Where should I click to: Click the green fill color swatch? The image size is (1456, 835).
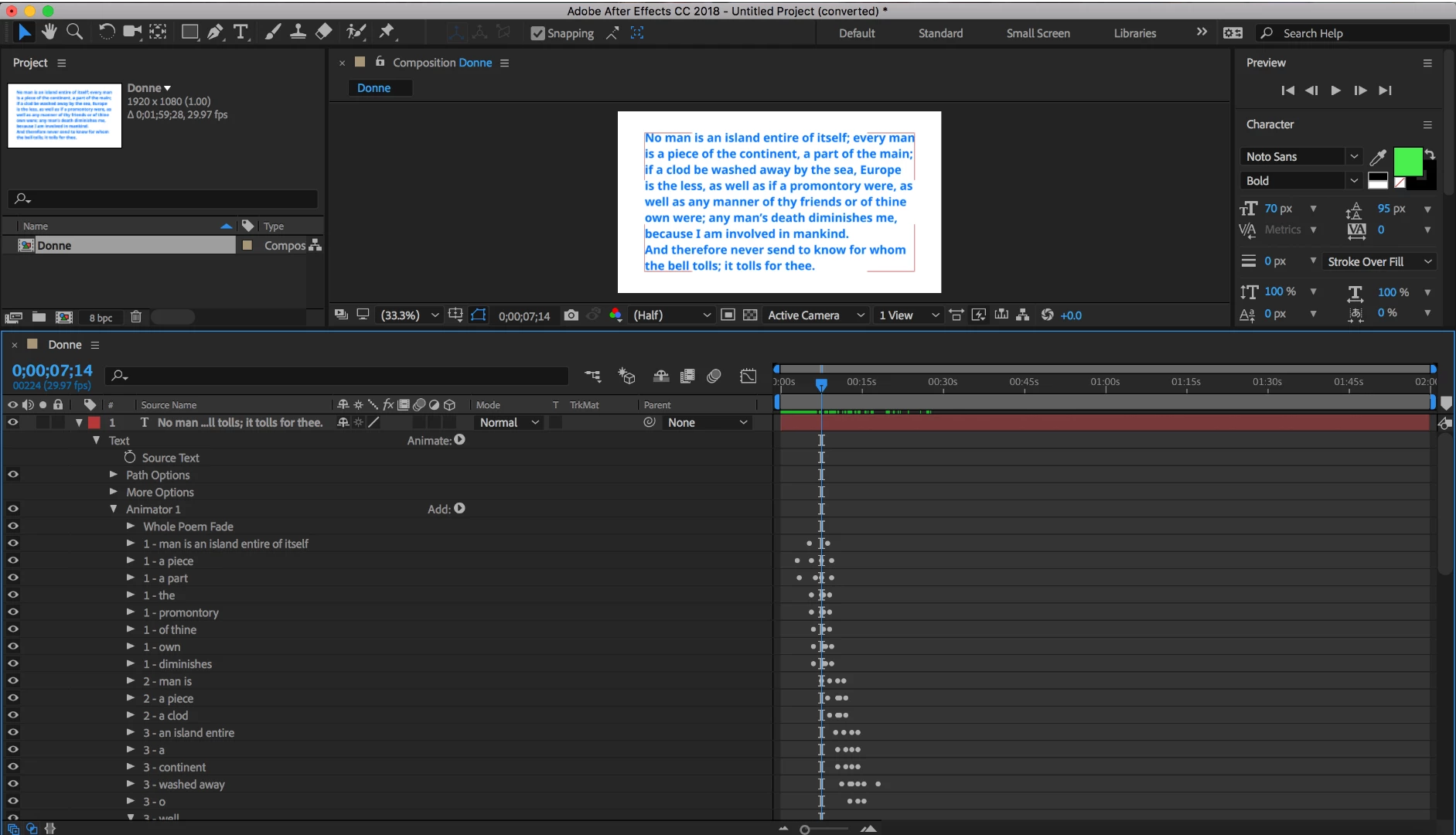click(1407, 162)
